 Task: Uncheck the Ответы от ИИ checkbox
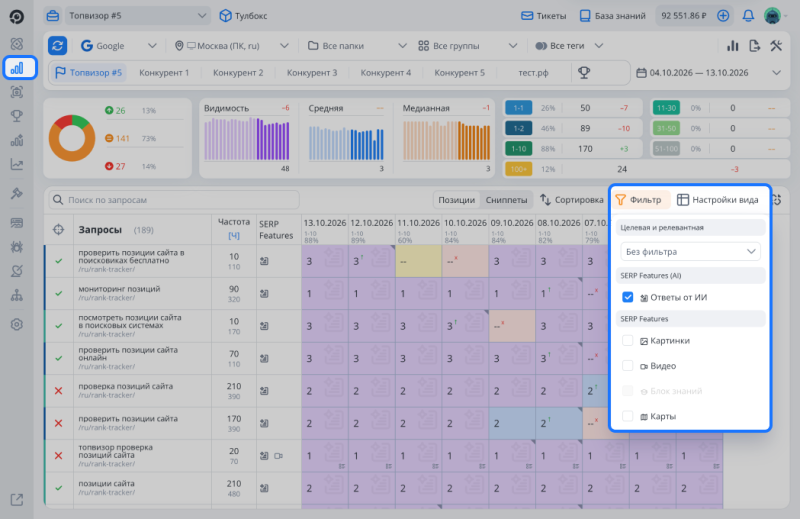pos(628,297)
